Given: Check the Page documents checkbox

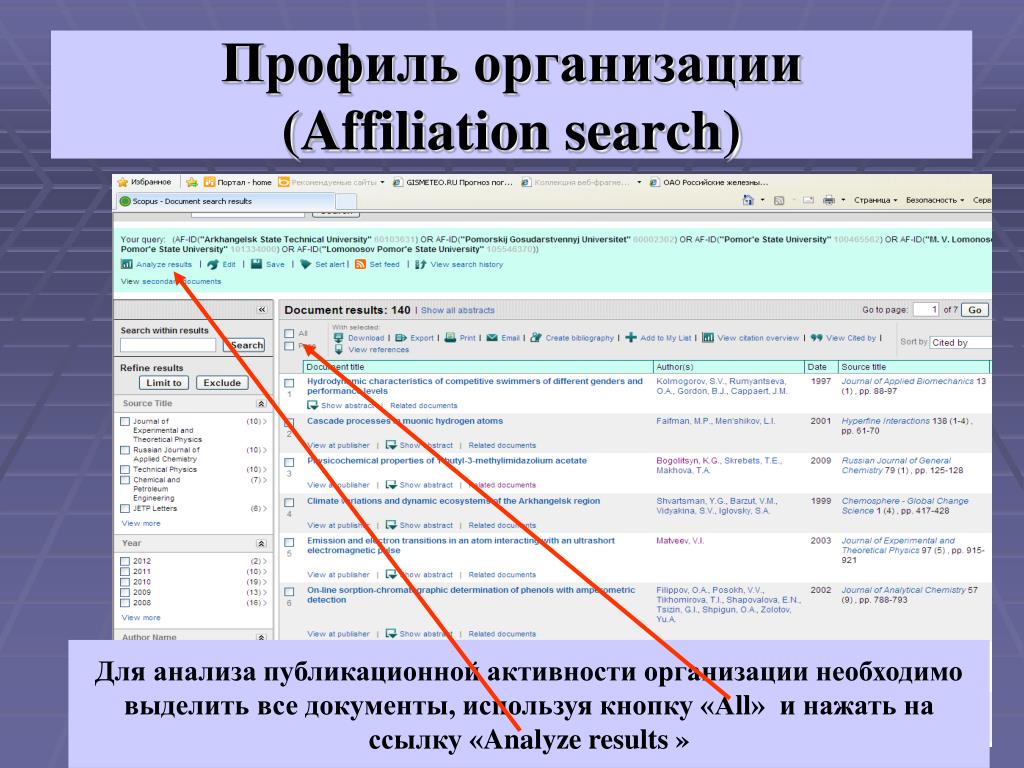Looking at the screenshot, I should pyautogui.click(x=289, y=346).
